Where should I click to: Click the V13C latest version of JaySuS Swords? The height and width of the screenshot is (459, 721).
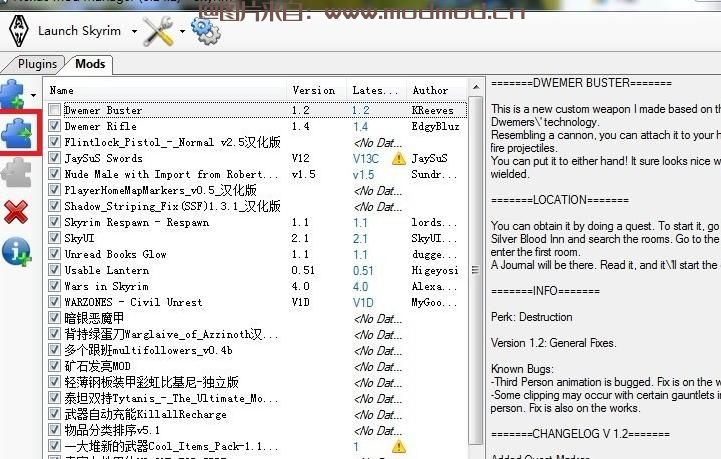coord(366,159)
